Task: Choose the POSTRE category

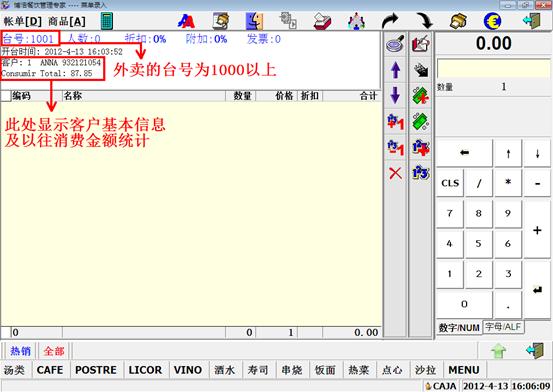Action: 96,370
